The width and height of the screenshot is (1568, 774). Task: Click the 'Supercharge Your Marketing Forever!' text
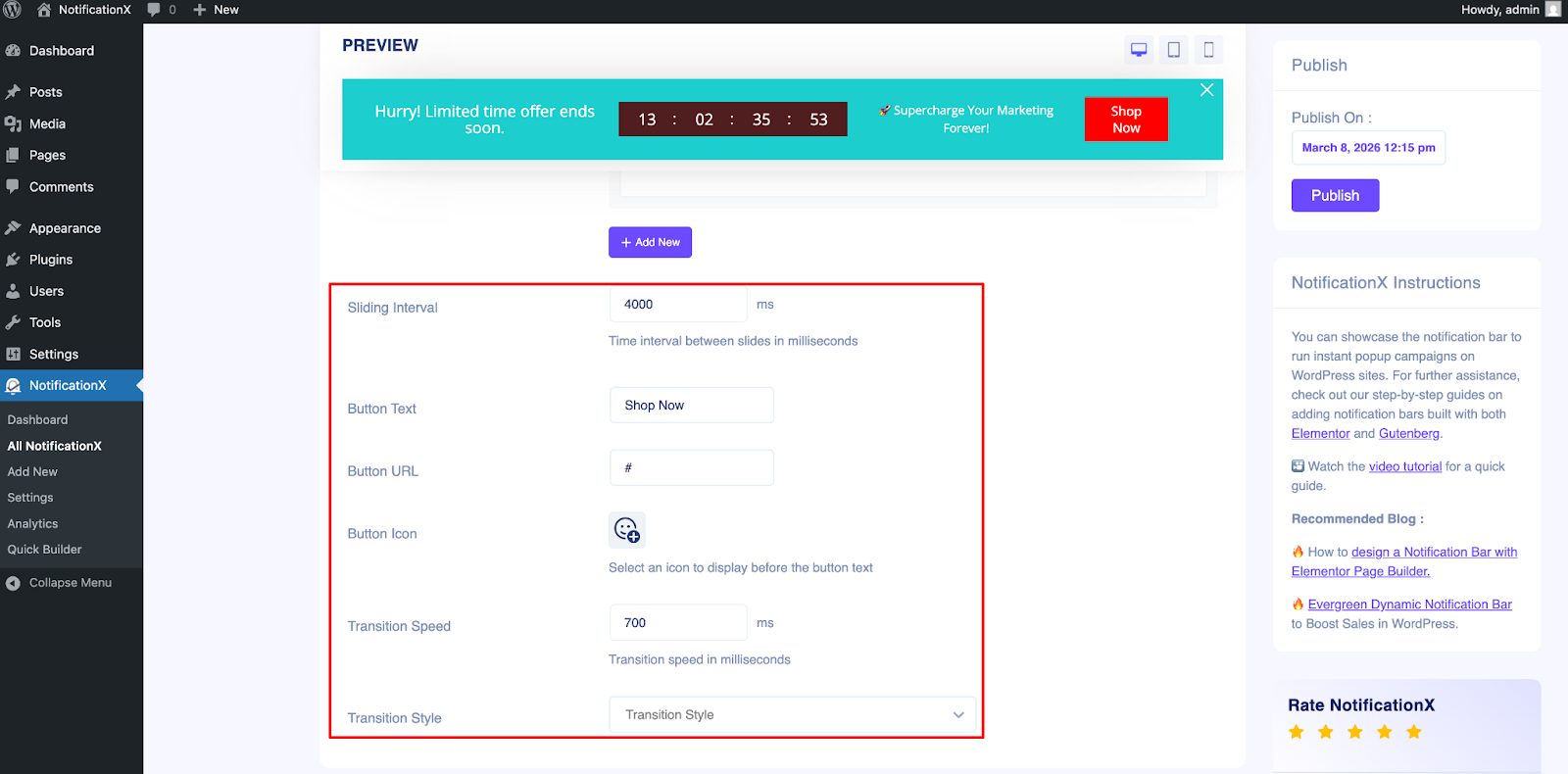(x=966, y=120)
